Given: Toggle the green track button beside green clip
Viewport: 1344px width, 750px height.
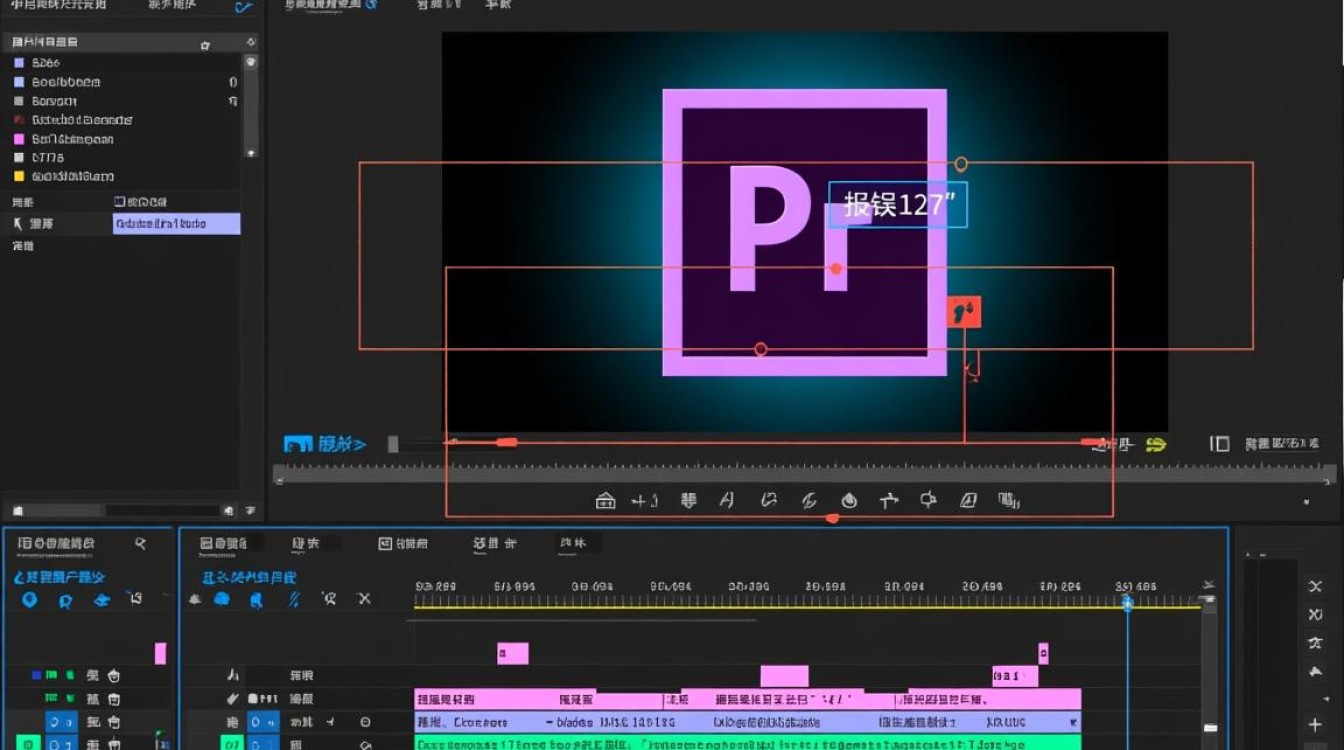Looking at the screenshot, I should 232,744.
